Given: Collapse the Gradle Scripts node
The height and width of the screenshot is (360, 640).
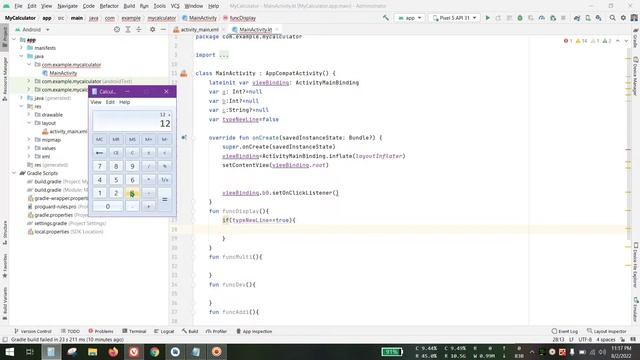Looking at the screenshot, I should 14,173.
